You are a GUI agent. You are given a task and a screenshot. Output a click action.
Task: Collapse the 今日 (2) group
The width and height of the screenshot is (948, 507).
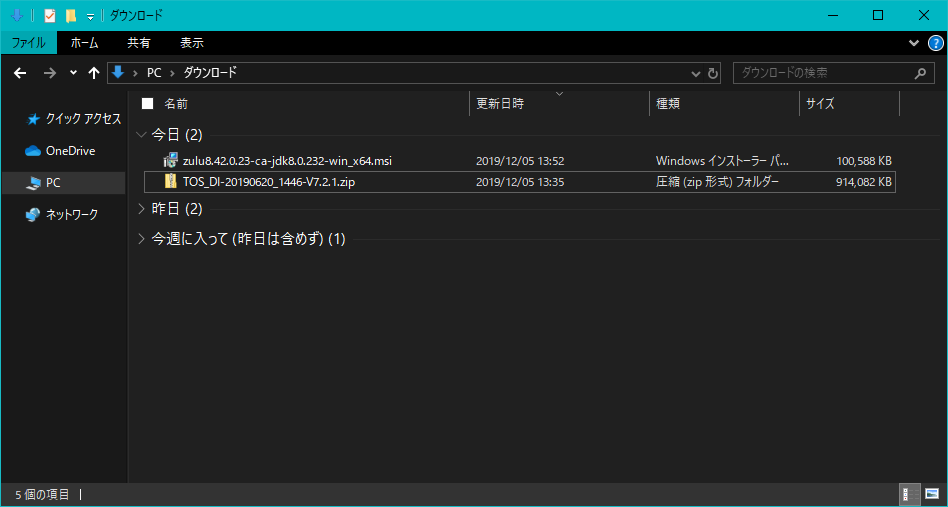click(x=142, y=134)
